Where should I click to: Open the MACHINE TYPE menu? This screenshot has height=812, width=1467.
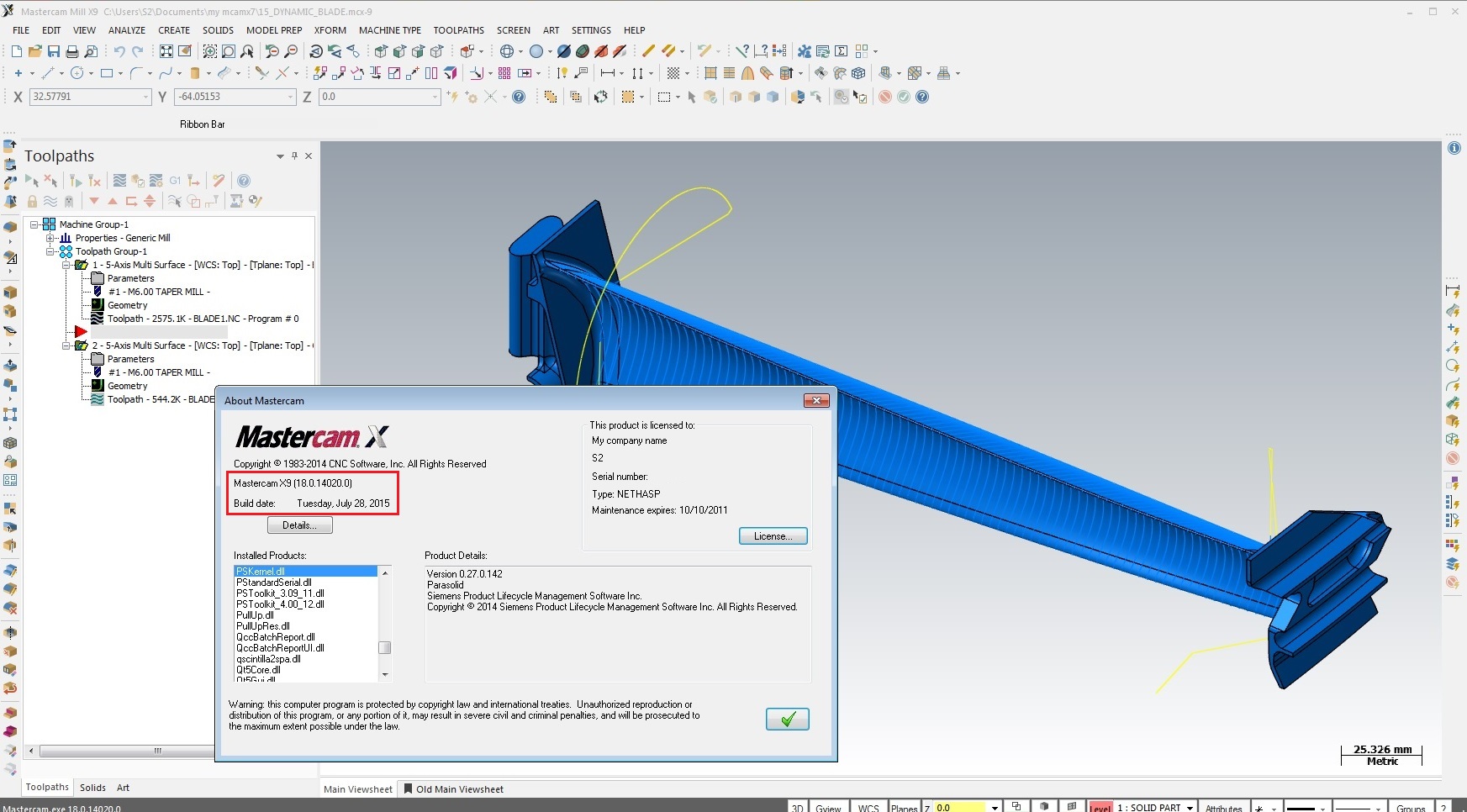pos(390,30)
